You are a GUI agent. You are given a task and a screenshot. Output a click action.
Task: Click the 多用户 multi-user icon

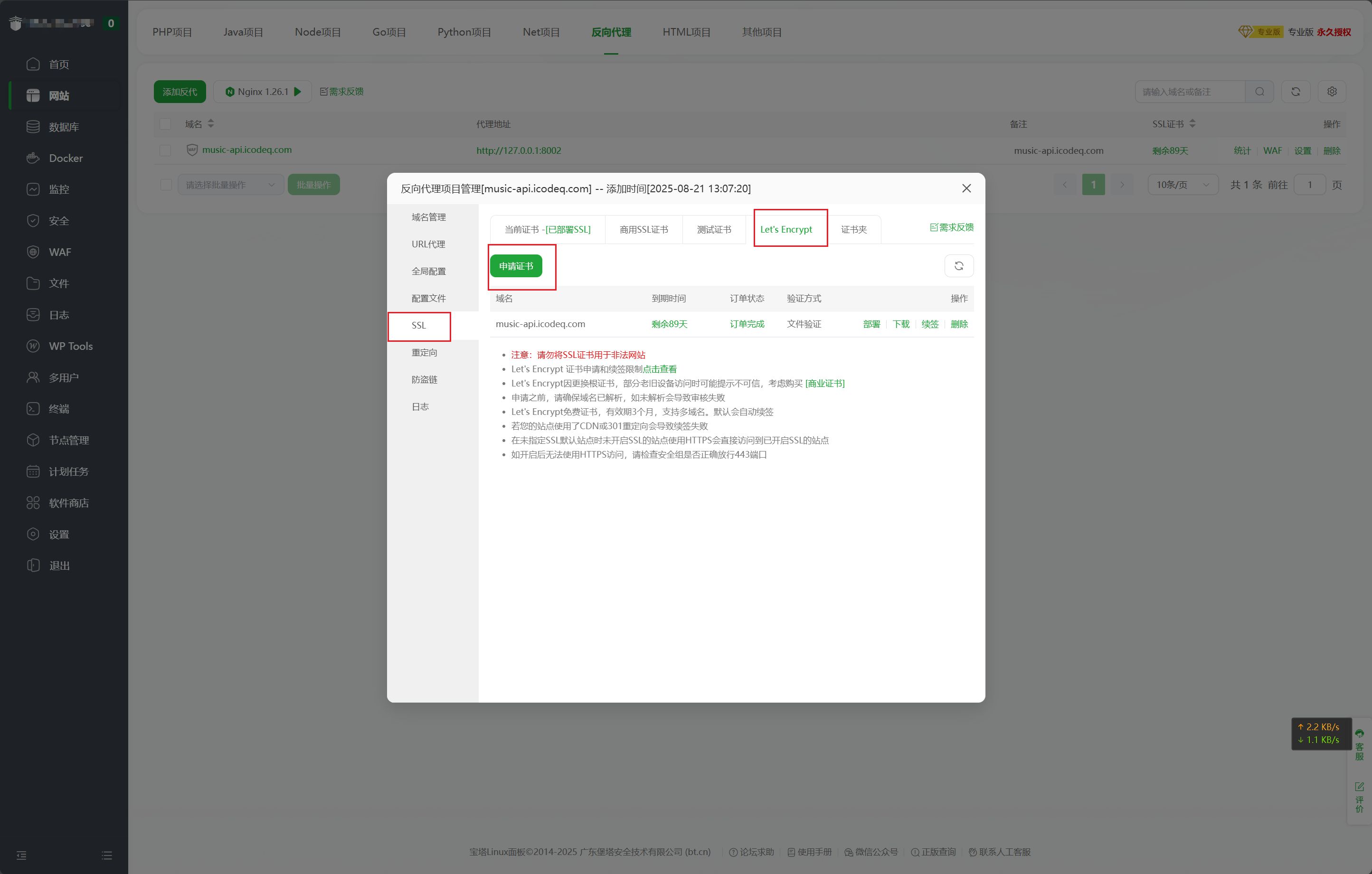[33, 377]
